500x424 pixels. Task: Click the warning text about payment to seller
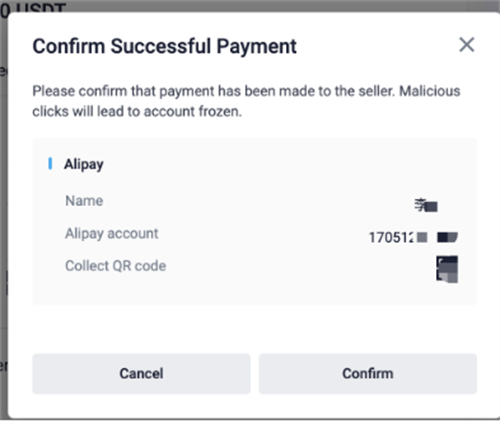(246, 101)
